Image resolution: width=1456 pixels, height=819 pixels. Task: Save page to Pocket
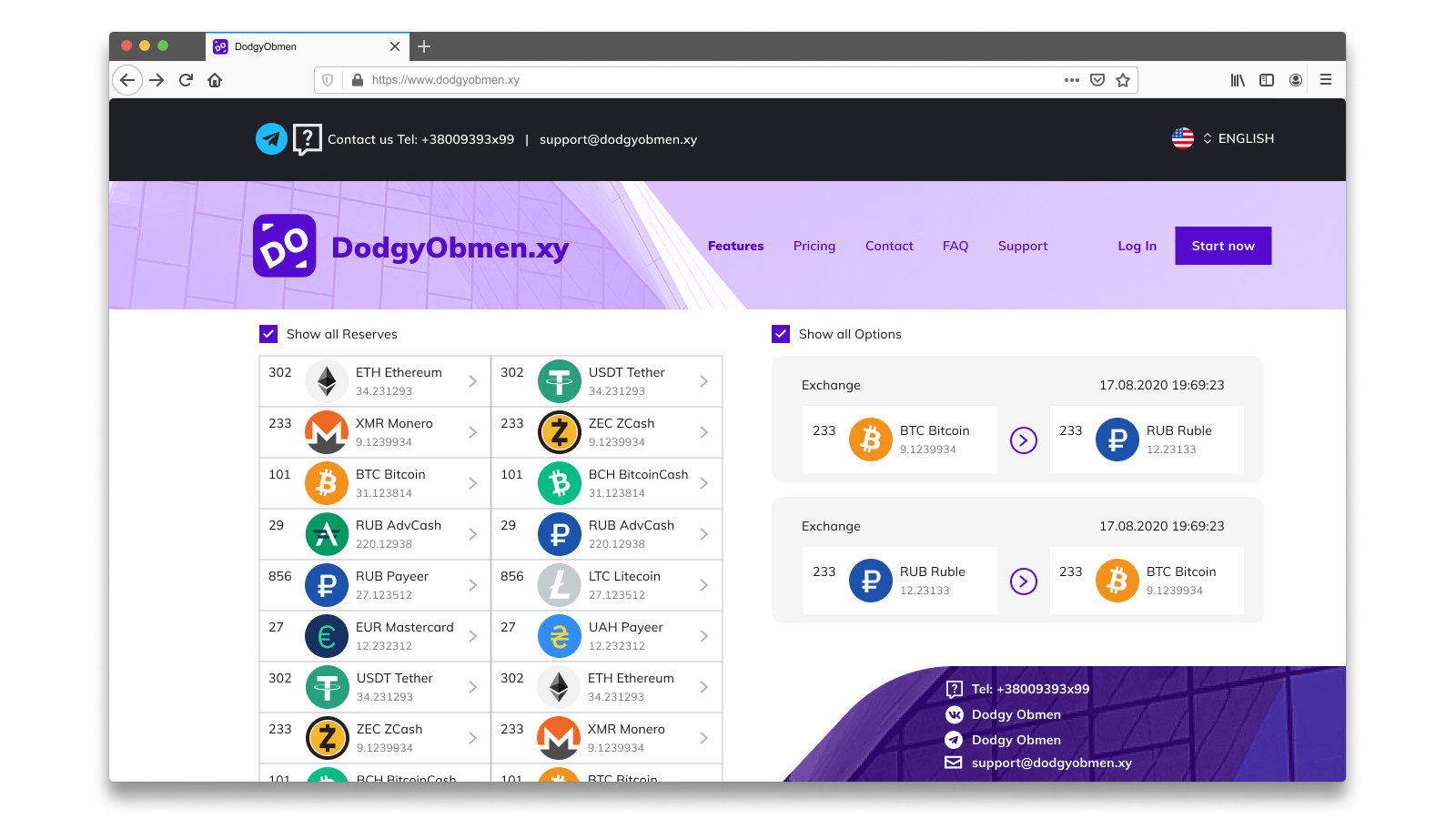click(x=1097, y=80)
